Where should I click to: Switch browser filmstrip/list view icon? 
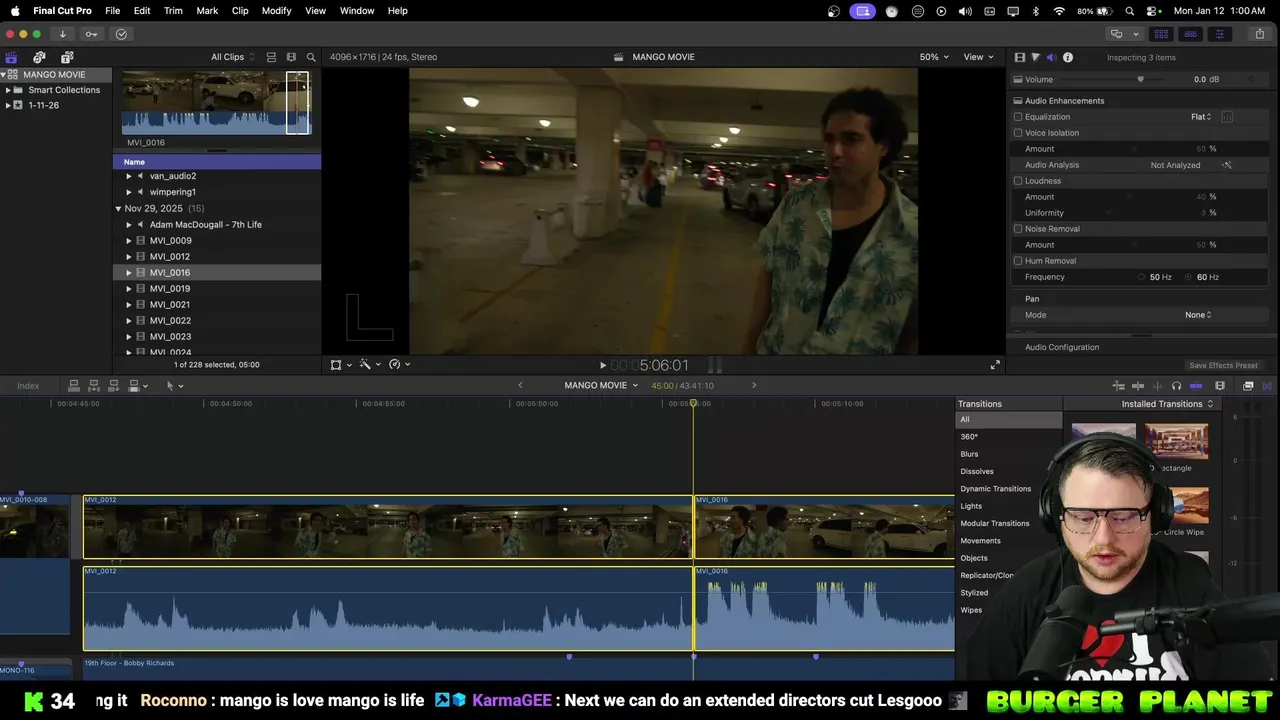291,57
